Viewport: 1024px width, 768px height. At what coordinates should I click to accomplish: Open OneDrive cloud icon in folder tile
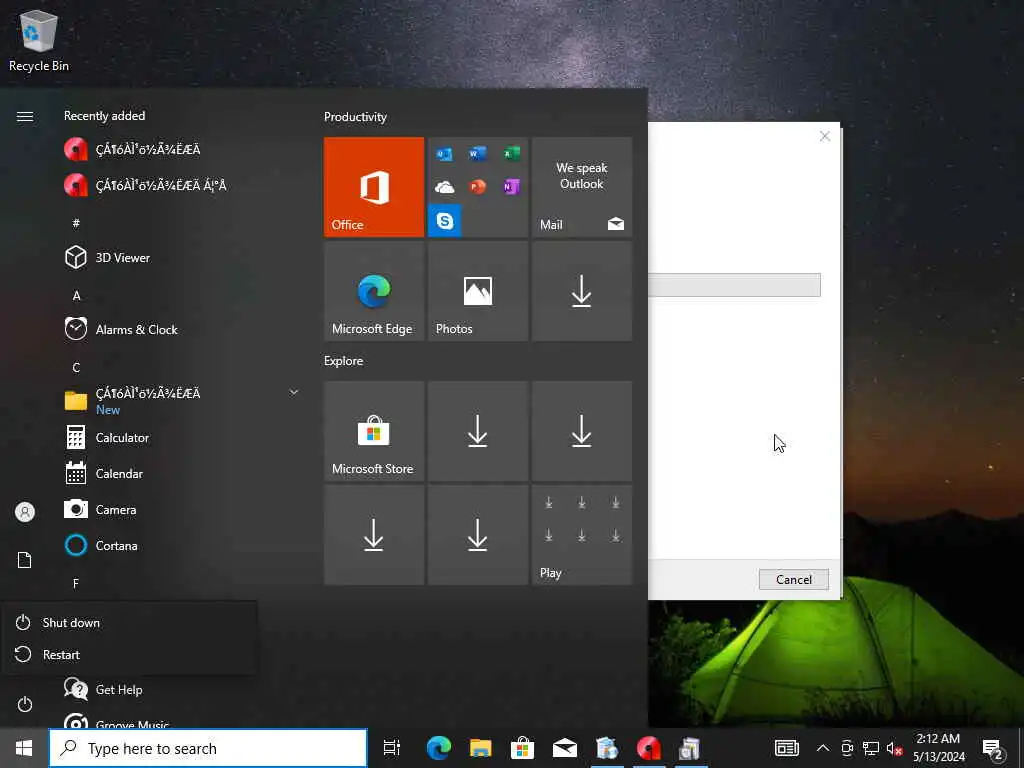tap(445, 187)
